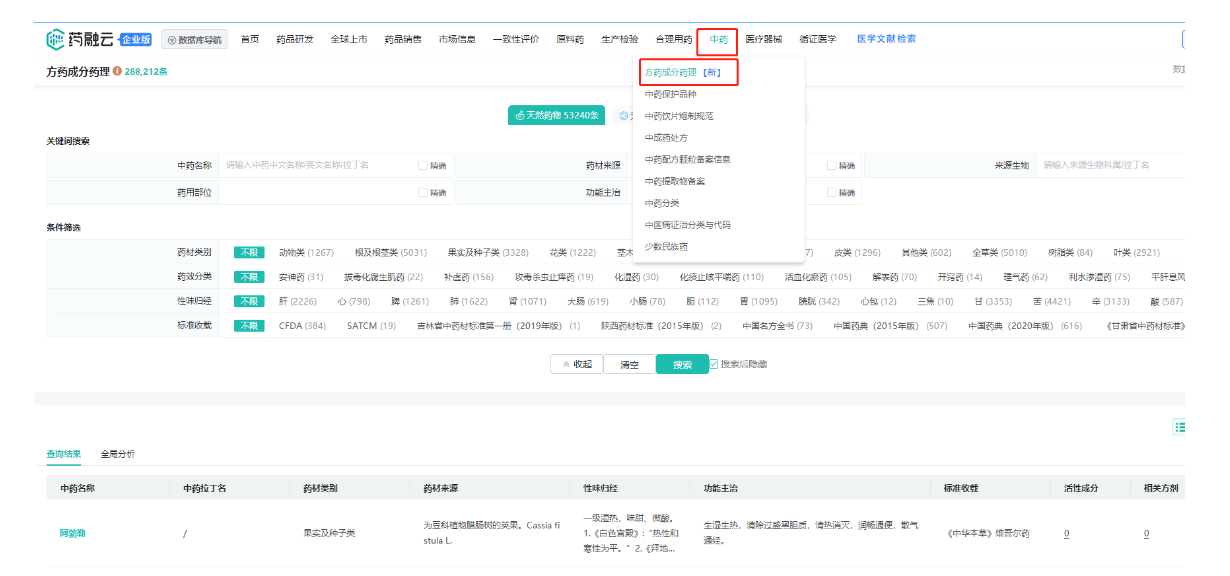This screenshot has height=576, width=1230.
Task: Switch to the 全局分析 tab
Action: click(x=117, y=454)
